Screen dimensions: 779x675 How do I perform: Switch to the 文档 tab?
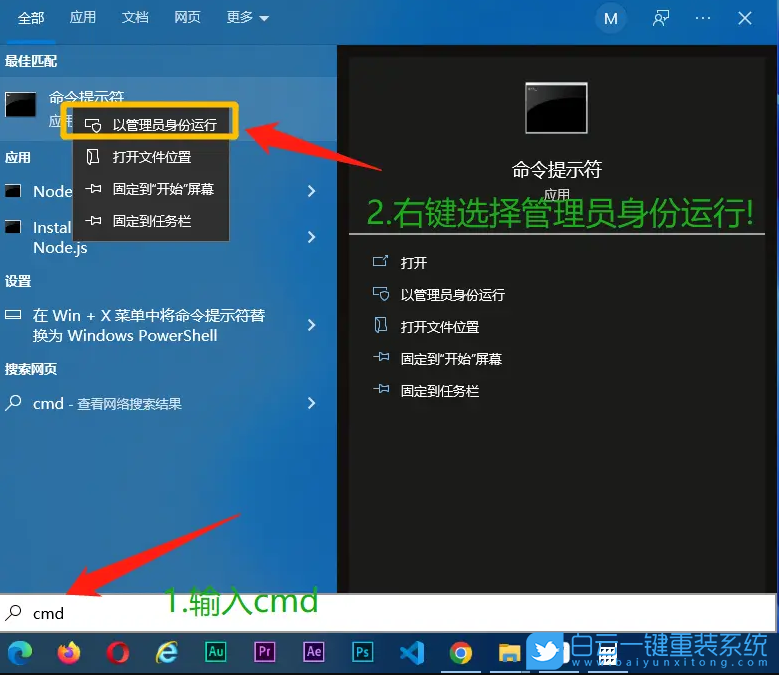(135, 17)
